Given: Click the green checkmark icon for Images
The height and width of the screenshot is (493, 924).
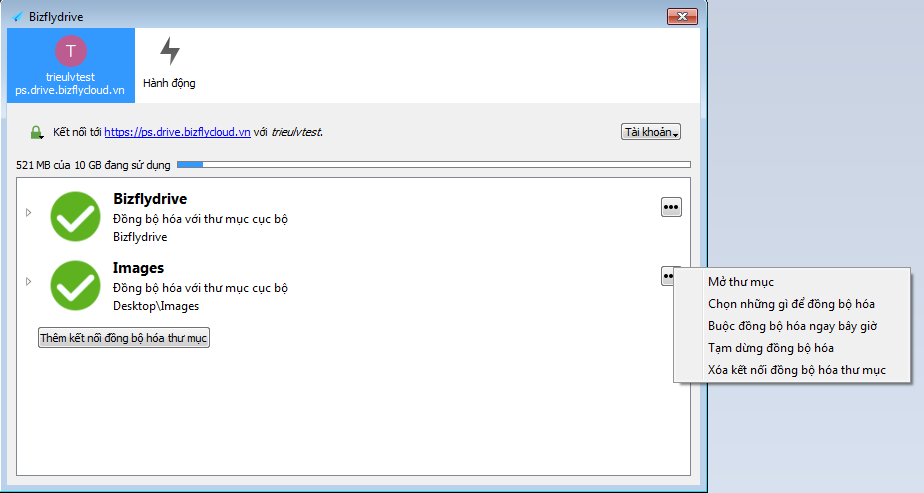Looking at the screenshot, I should tap(75, 285).
